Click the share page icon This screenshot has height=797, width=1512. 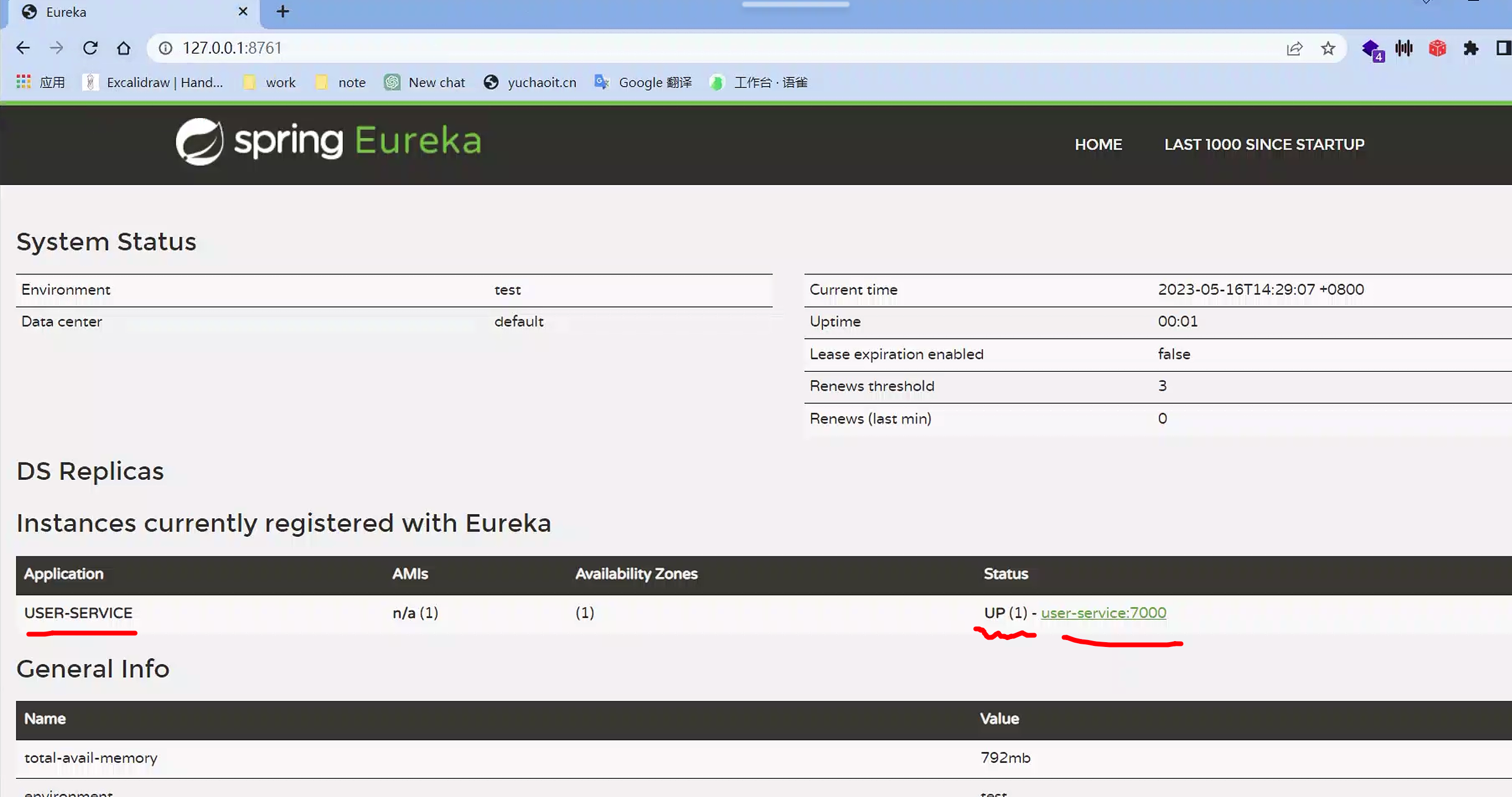point(1294,49)
